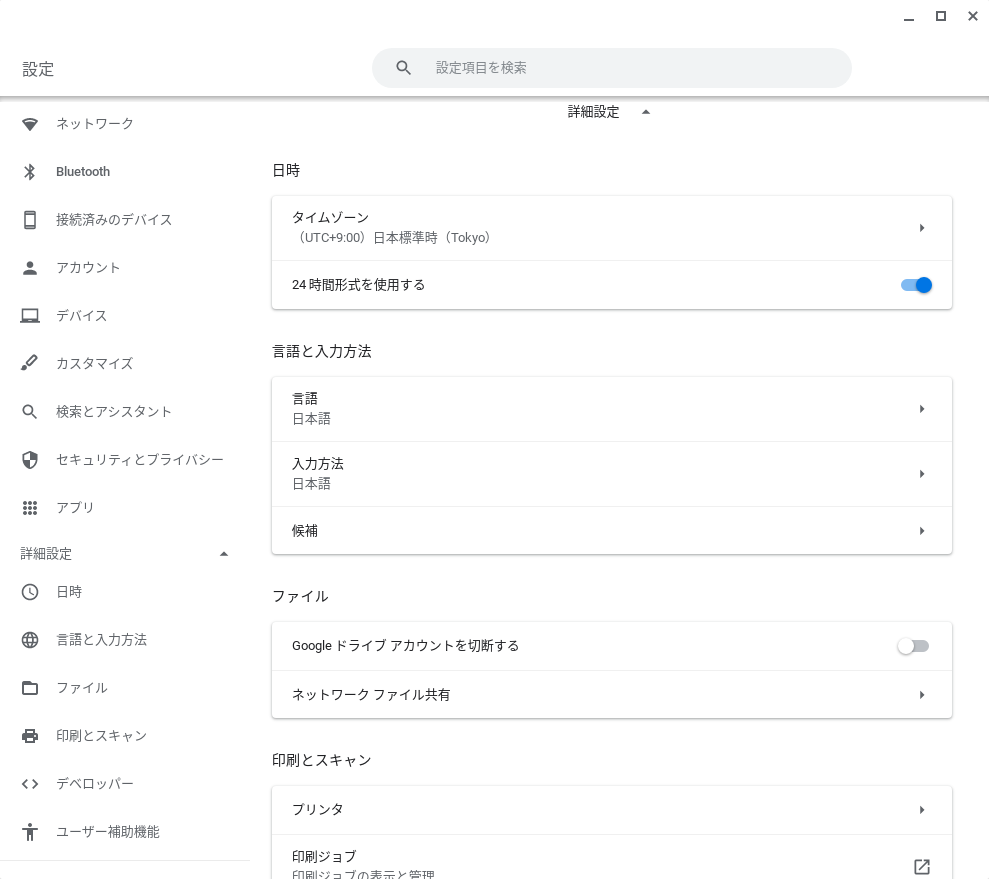Click the Wi-Fi network icon in sidebar
This screenshot has height=879, width=989.
coord(30,124)
